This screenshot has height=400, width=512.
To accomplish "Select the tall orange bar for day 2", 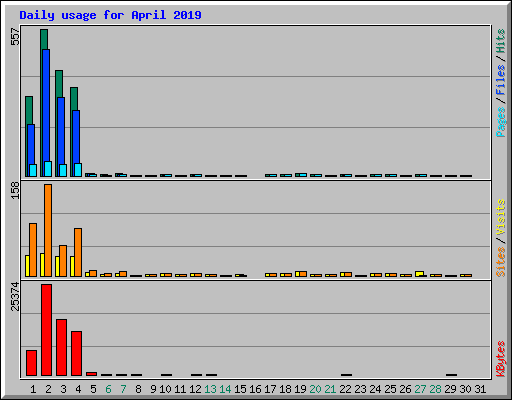I will coord(48,230).
